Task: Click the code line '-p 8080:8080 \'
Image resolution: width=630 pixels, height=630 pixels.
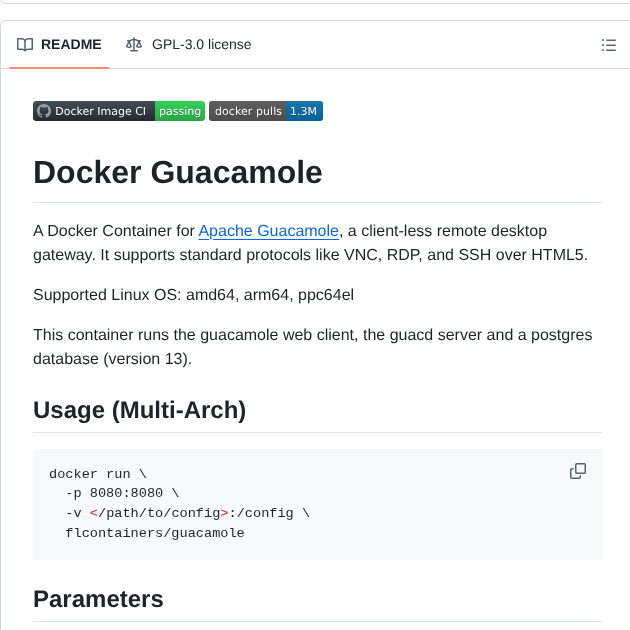Action: pos(122,493)
